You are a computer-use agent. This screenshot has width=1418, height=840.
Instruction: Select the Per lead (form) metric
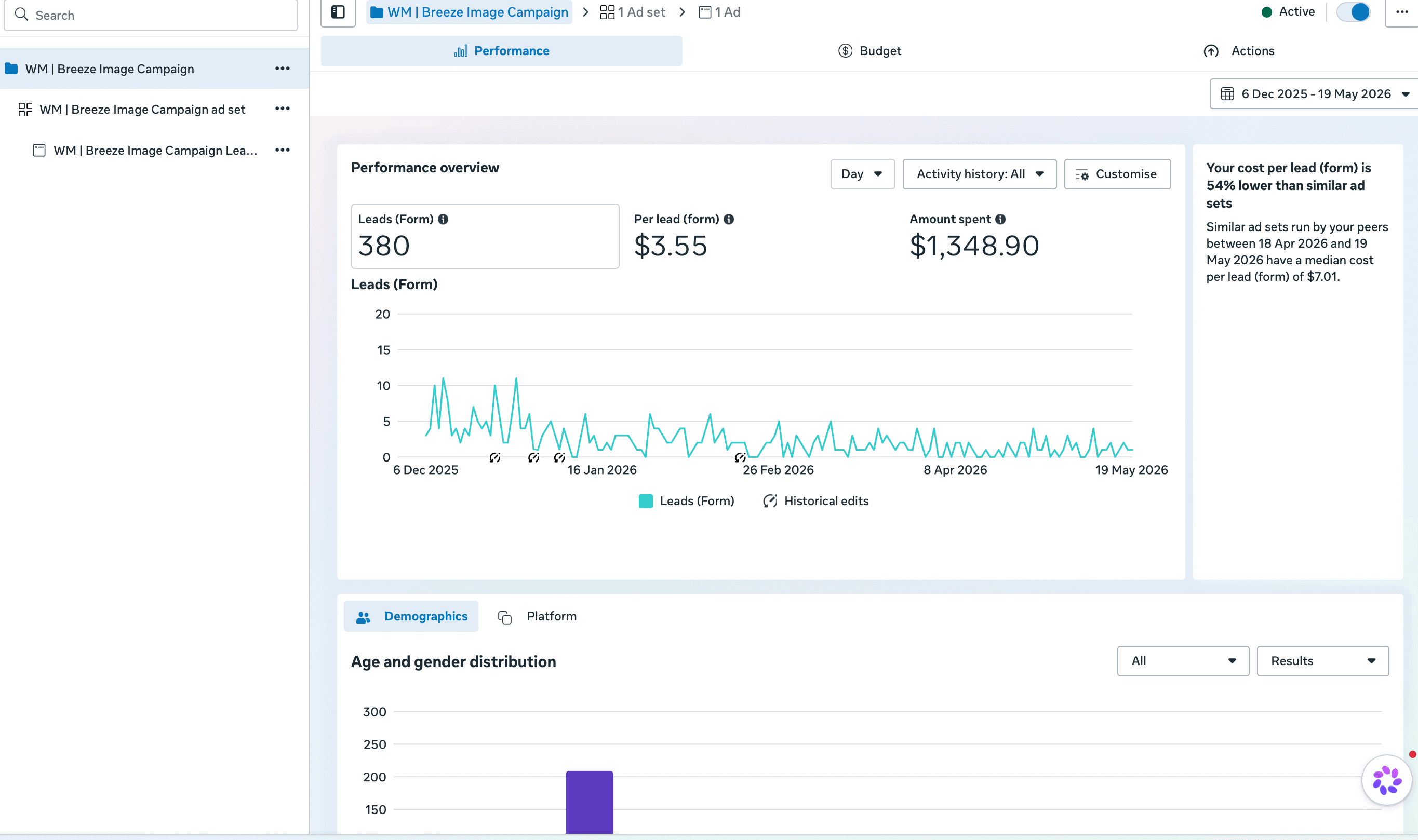coord(761,236)
